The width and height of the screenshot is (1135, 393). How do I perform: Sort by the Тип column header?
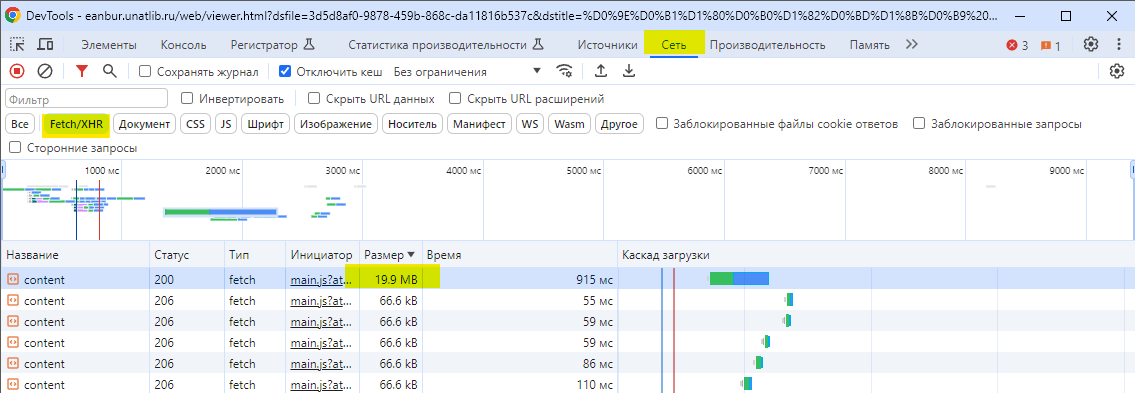point(255,255)
